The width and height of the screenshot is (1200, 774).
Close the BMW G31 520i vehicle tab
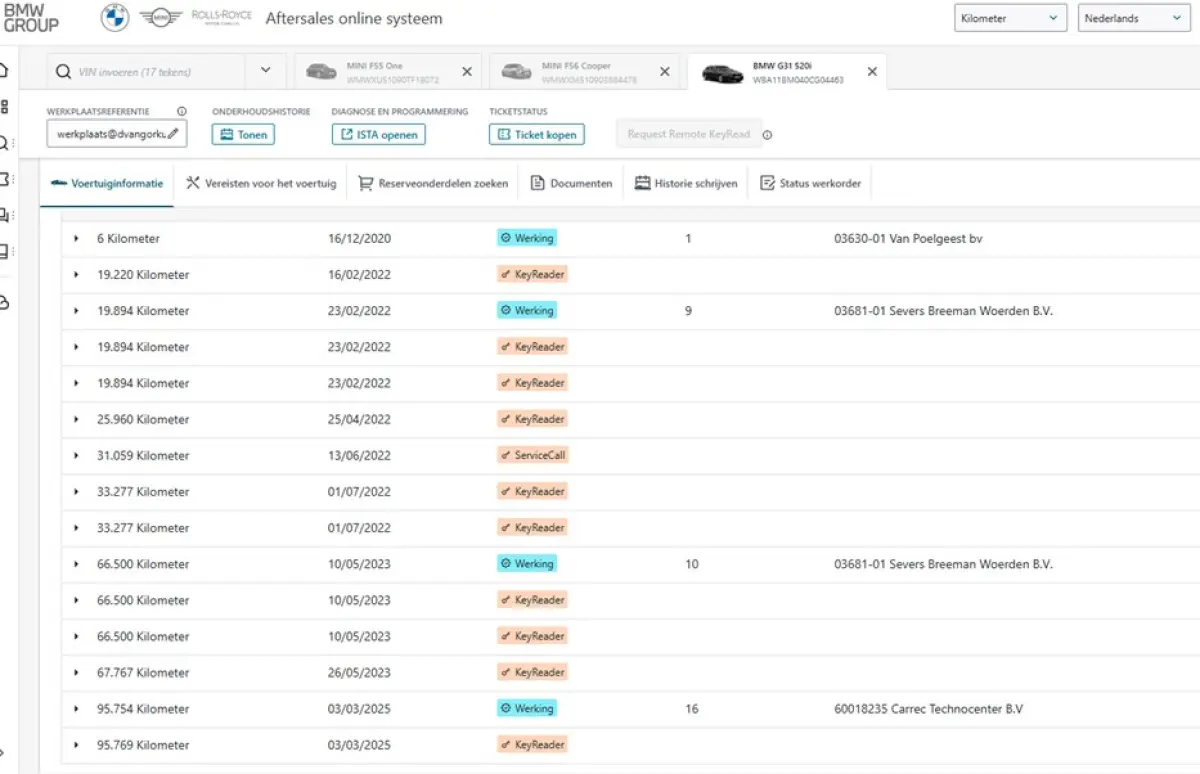click(x=872, y=72)
